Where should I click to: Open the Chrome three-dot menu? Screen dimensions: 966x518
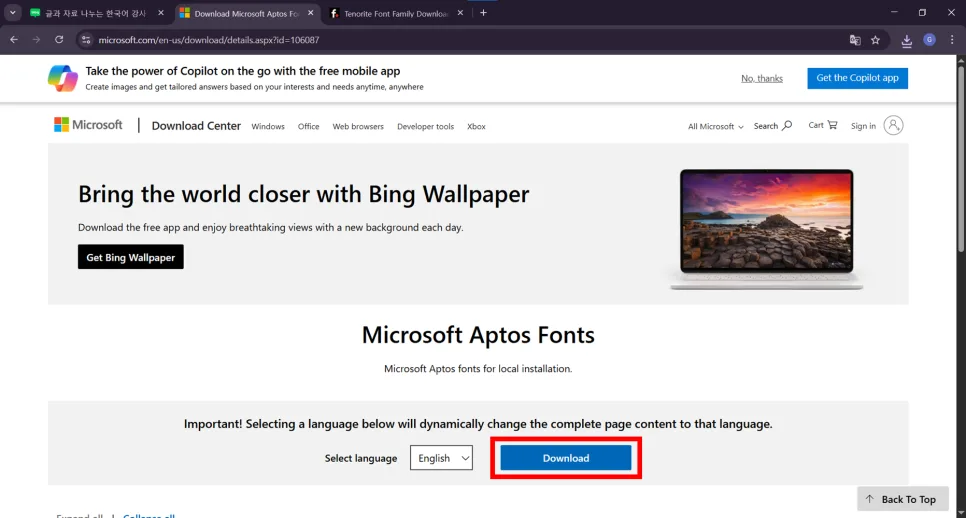[952, 40]
